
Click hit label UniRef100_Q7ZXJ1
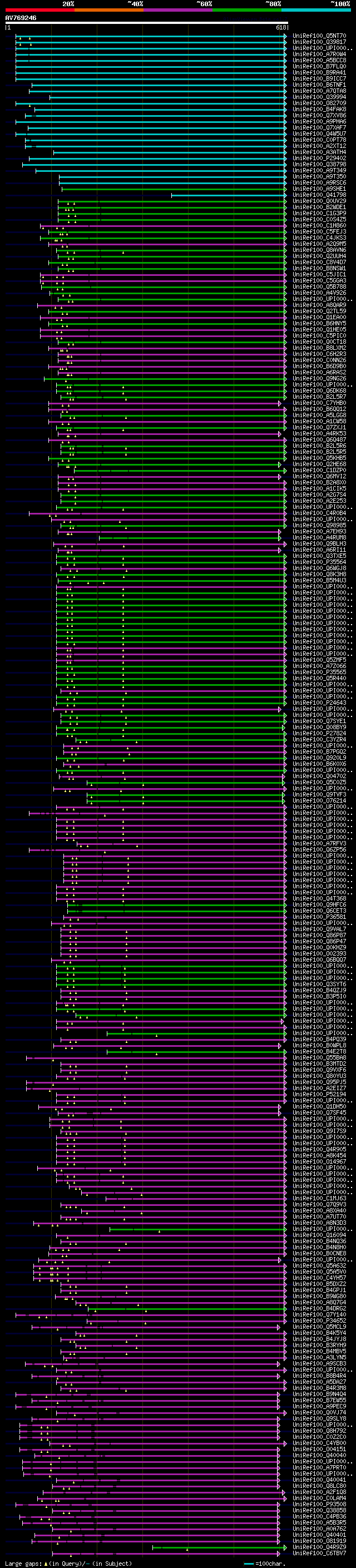pyautogui.click(x=319, y=428)
